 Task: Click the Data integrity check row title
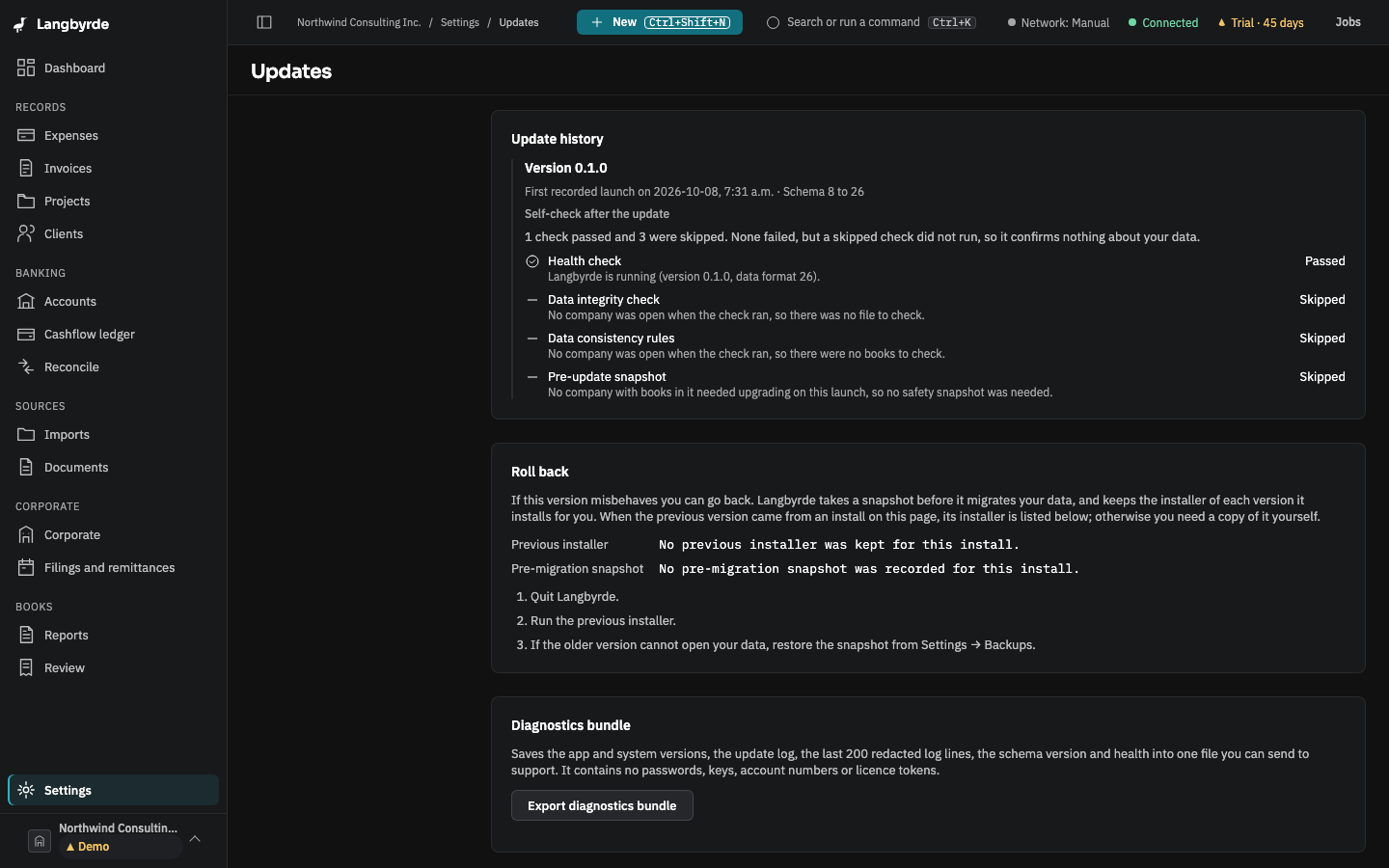click(x=604, y=300)
